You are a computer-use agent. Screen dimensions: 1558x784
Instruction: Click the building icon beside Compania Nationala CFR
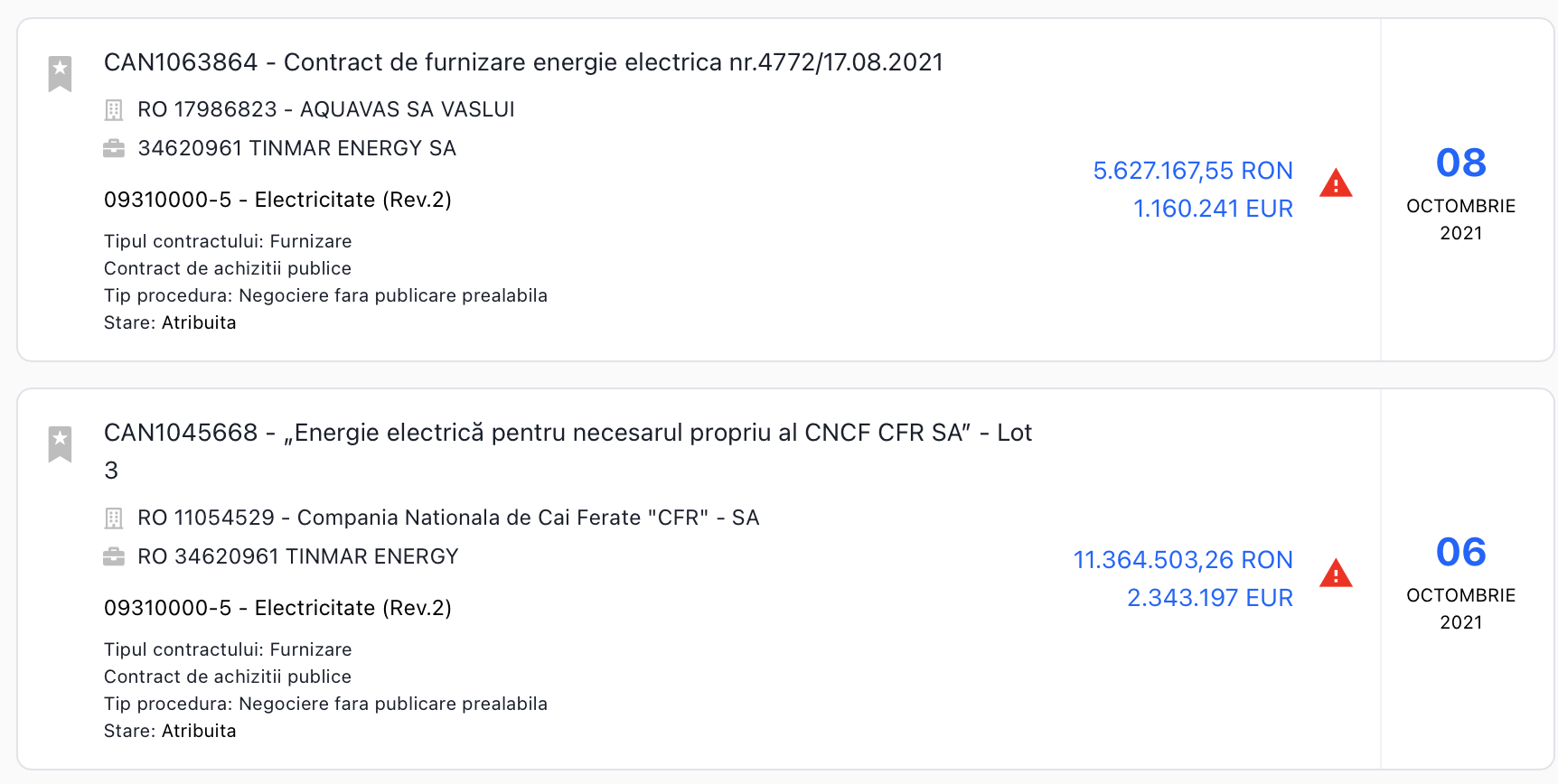[114, 518]
